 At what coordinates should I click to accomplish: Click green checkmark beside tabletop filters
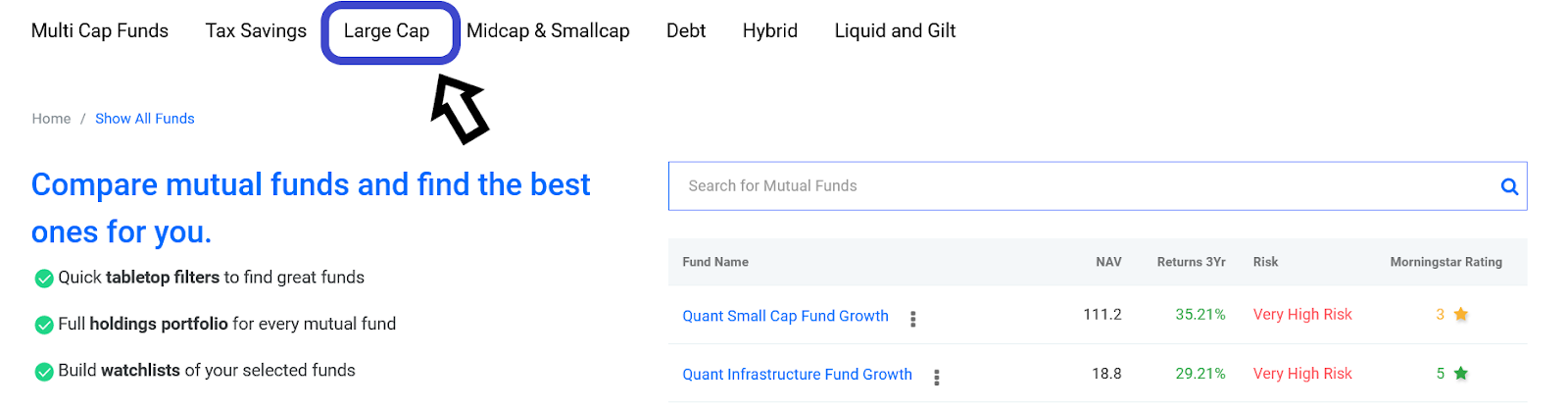click(44, 279)
